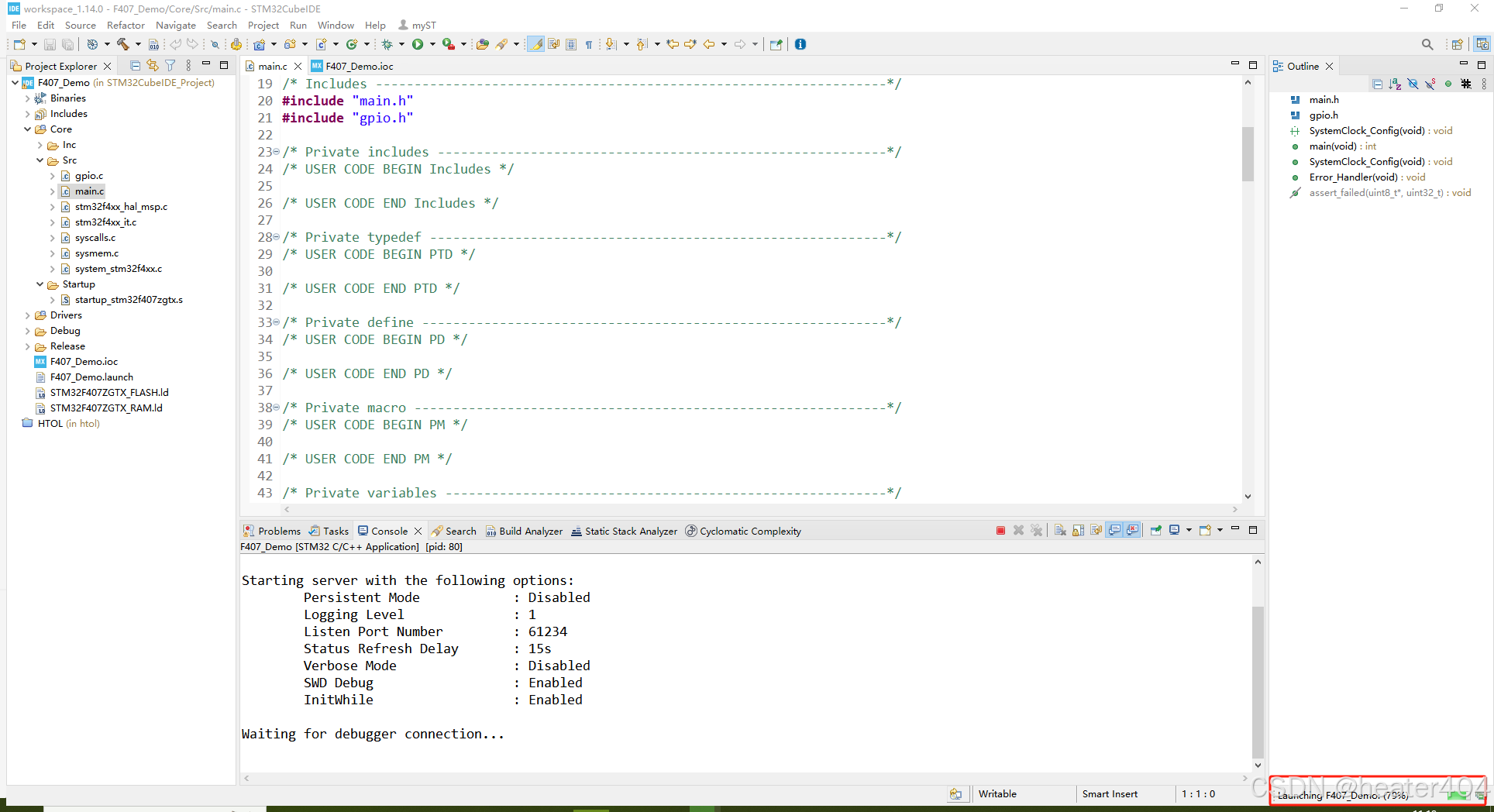Image resolution: width=1494 pixels, height=812 pixels.
Task: Toggle show console on standard error change
Action: (x=1132, y=530)
